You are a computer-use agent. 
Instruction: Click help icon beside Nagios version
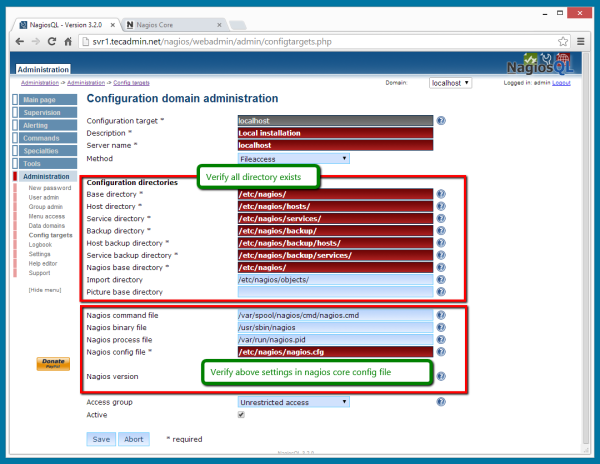pos(441,377)
